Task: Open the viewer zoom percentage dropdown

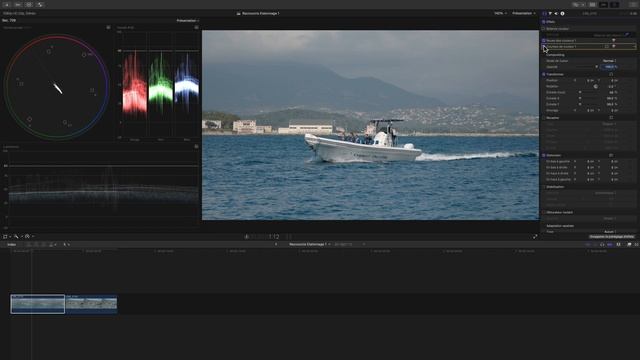Action: coord(500,13)
